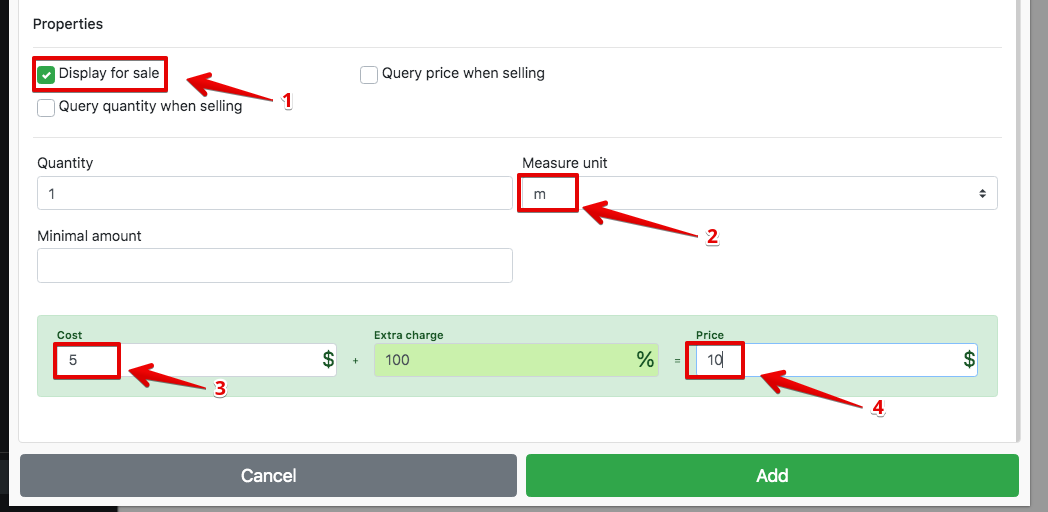The image size is (1048, 512).
Task: Focus the Minimal amount field
Action: click(x=274, y=265)
